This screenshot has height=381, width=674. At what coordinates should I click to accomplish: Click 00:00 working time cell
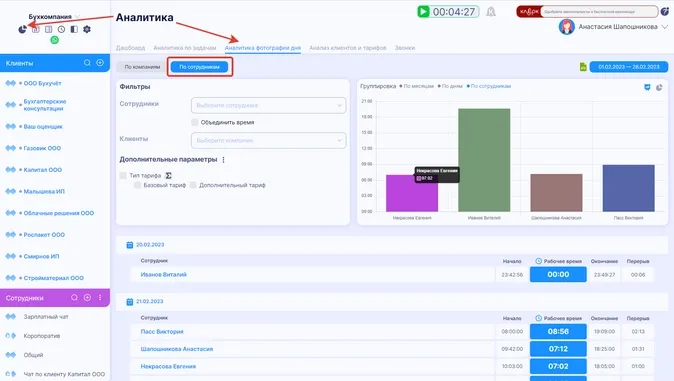tap(558, 274)
